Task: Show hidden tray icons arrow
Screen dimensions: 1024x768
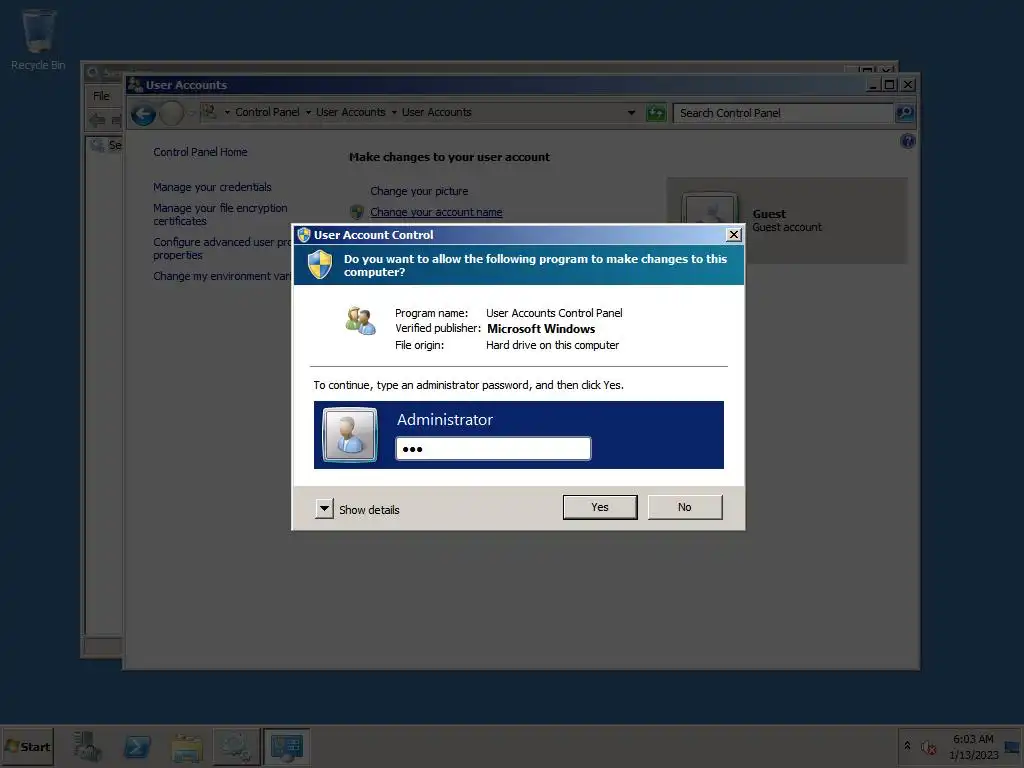Action: point(907,746)
